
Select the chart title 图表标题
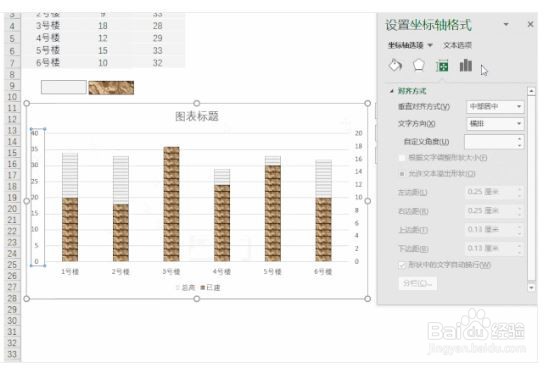click(x=197, y=116)
